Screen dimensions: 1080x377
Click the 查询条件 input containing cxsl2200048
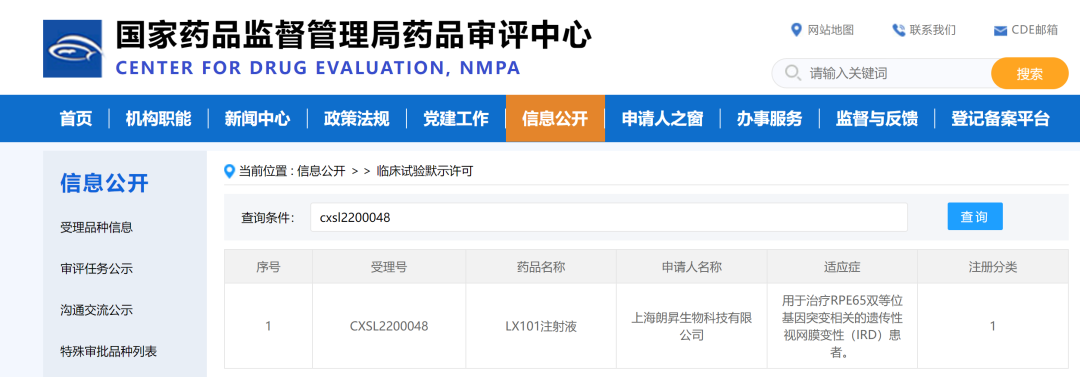608,217
